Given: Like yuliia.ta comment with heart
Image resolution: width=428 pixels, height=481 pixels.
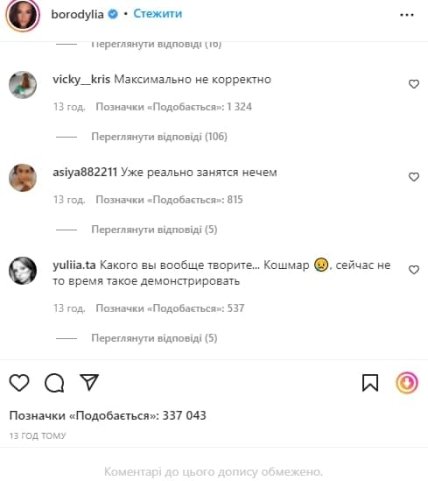Looking at the screenshot, I should 414,269.
